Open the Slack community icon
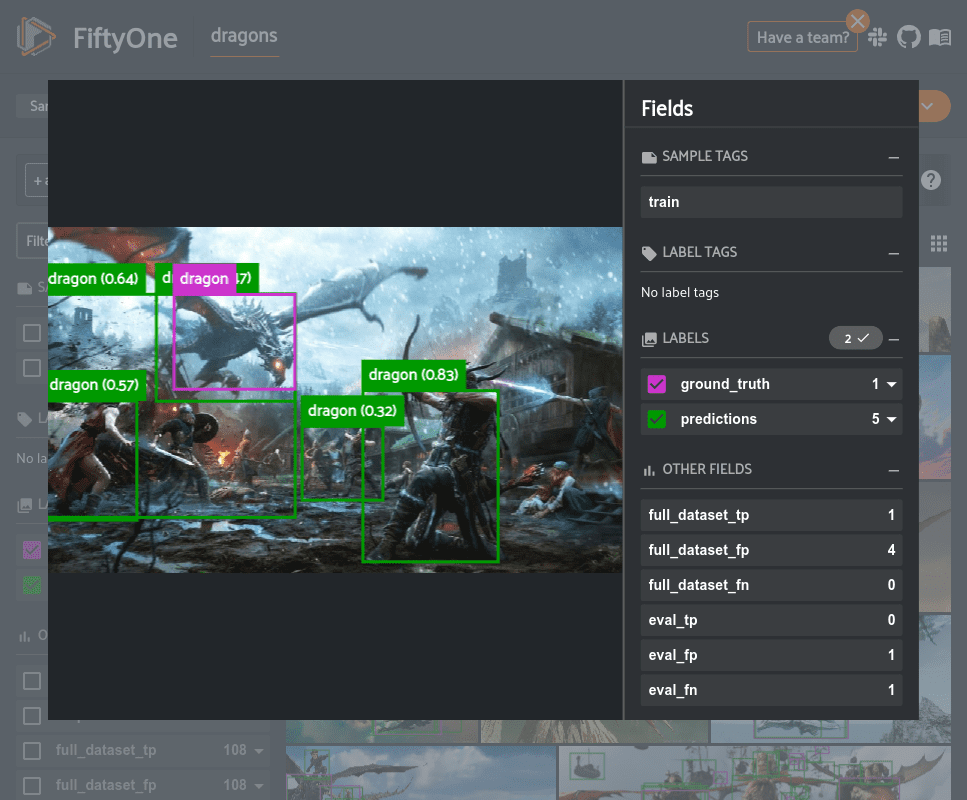 (x=877, y=38)
